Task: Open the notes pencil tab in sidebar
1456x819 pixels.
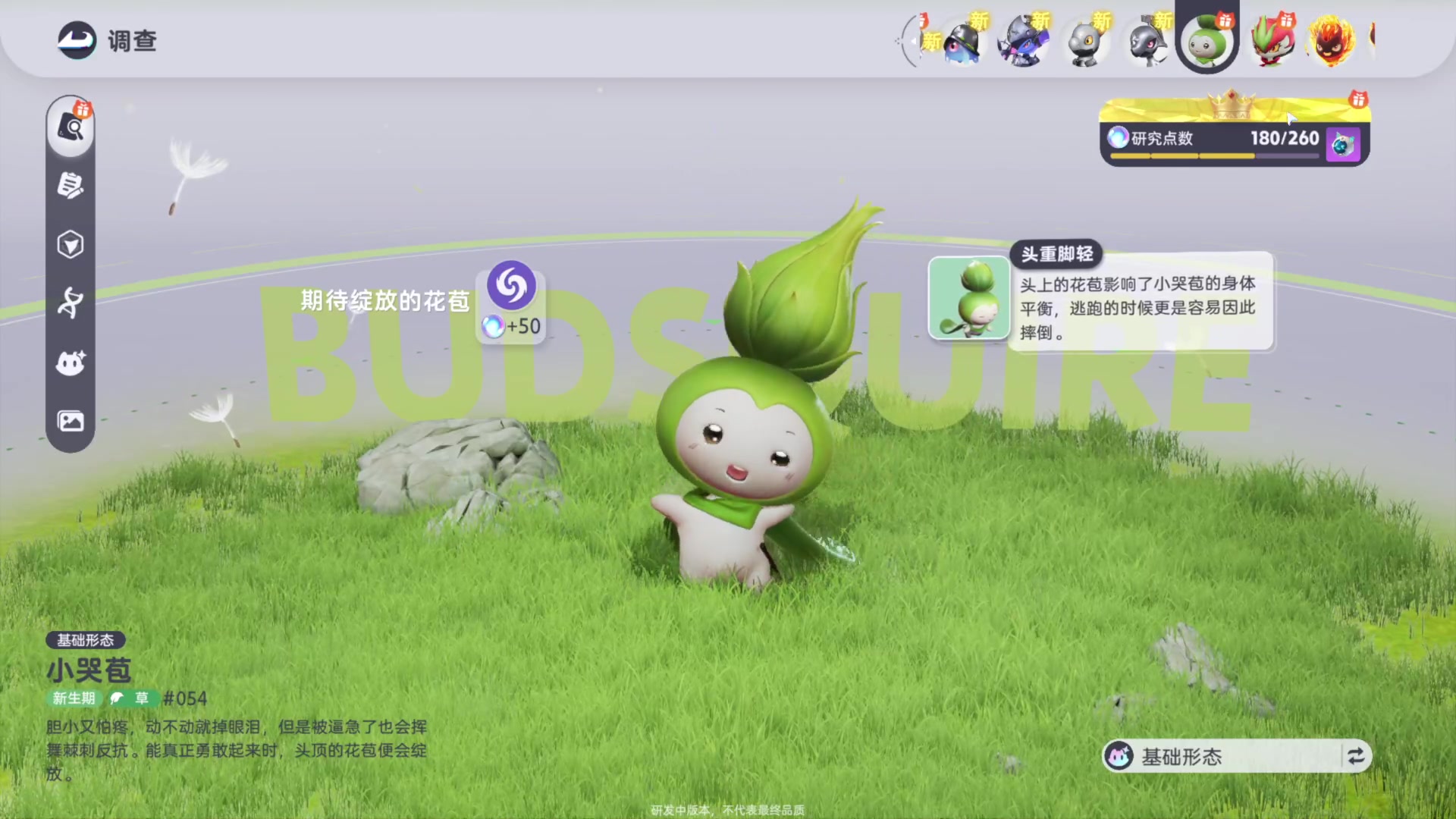Action: tap(71, 185)
